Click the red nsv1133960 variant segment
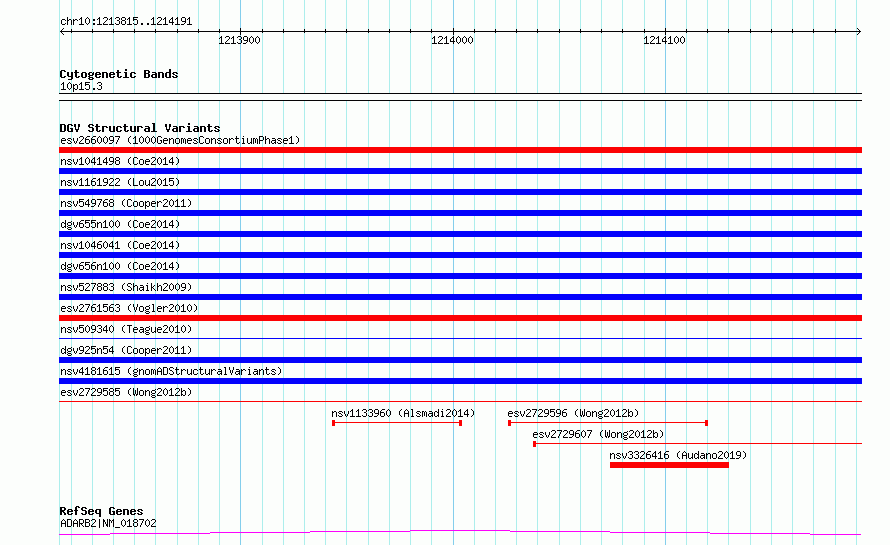Image resolution: width=890 pixels, height=545 pixels. tap(397, 423)
